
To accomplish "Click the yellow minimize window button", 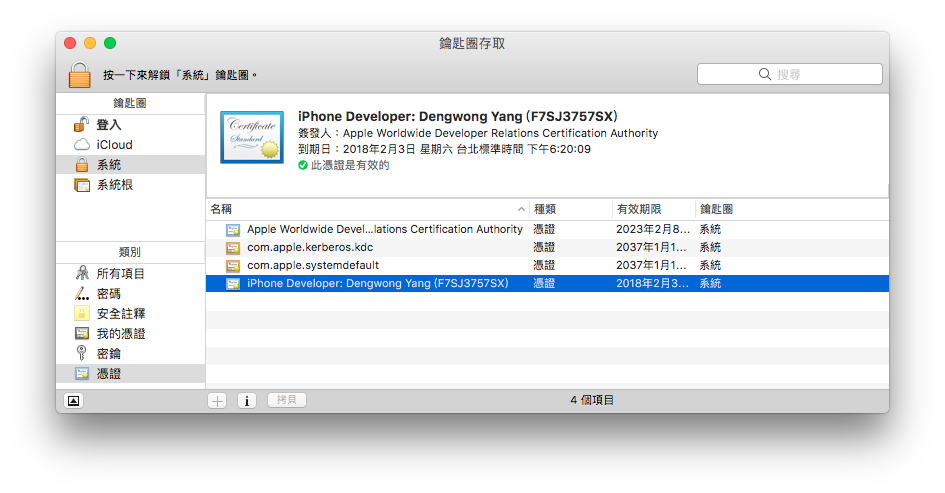I will 90,43.
